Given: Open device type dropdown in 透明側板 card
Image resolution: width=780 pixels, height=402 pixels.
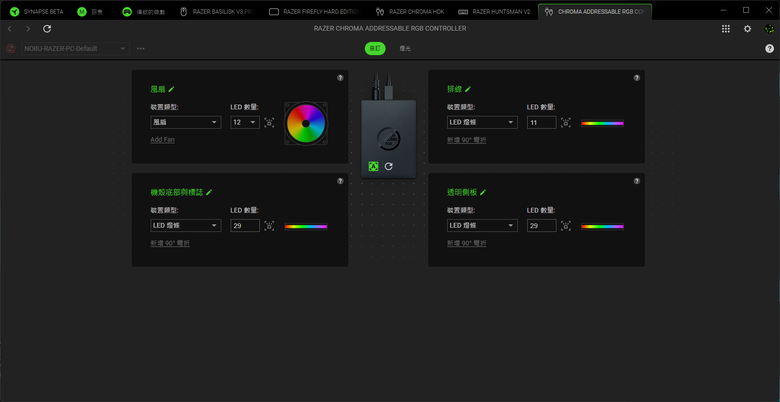Looking at the screenshot, I should pos(482,225).
